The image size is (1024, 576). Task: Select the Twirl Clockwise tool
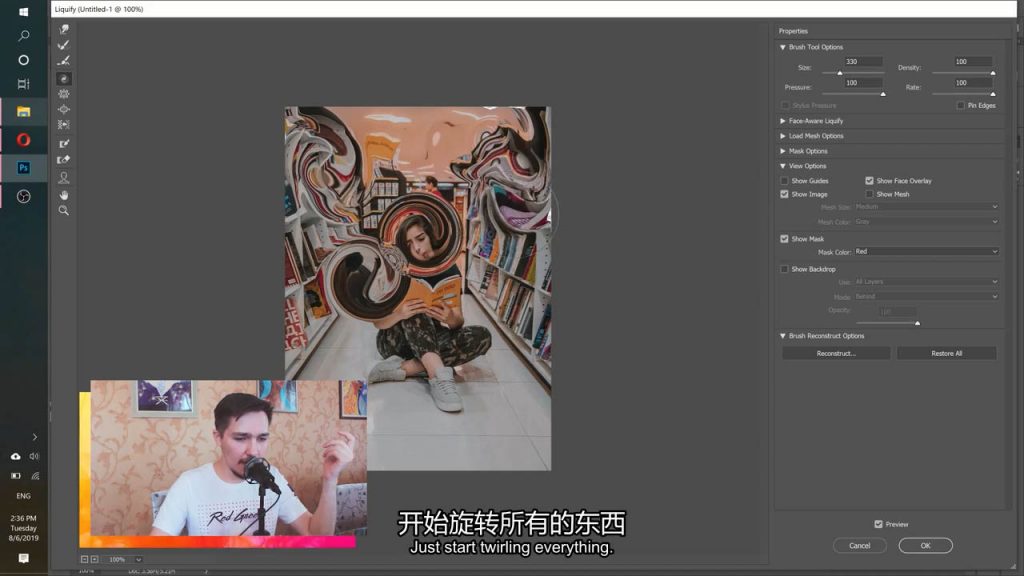(63, 79)
